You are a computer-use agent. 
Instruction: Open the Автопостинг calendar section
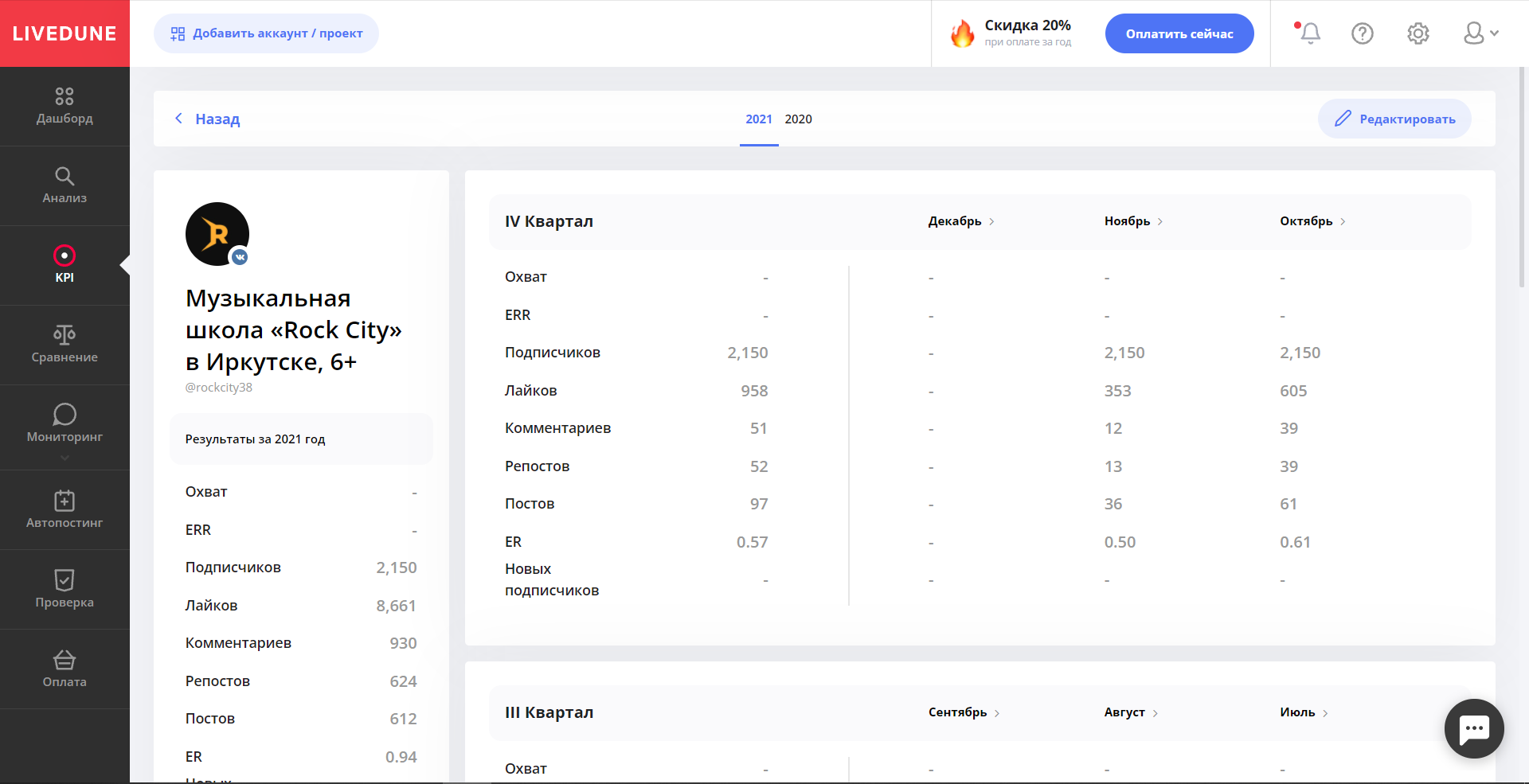coord(65,510)
